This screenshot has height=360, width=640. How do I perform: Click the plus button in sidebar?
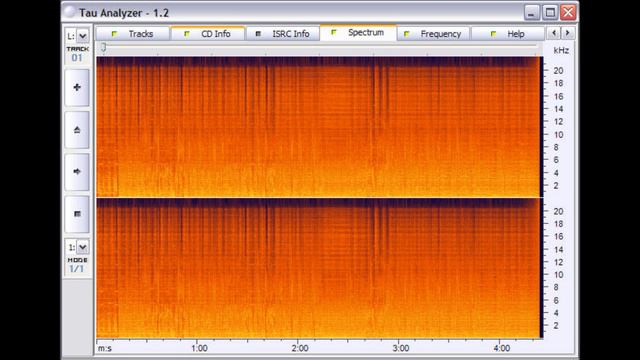point(77,87)
